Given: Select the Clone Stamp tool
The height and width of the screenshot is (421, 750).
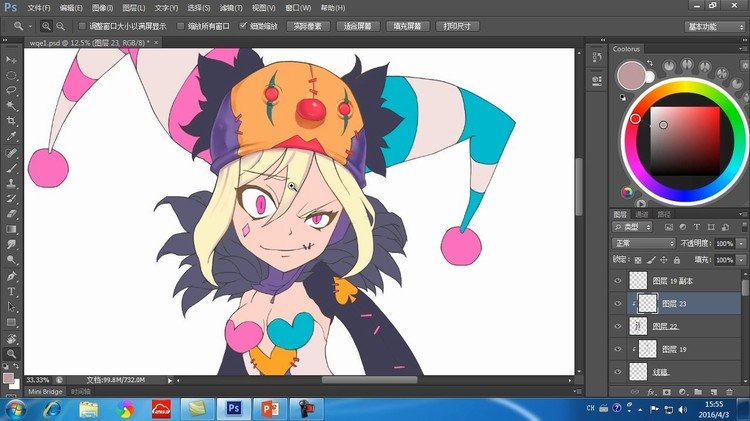Looking at the screenshot, I should (x=11, y=183).
